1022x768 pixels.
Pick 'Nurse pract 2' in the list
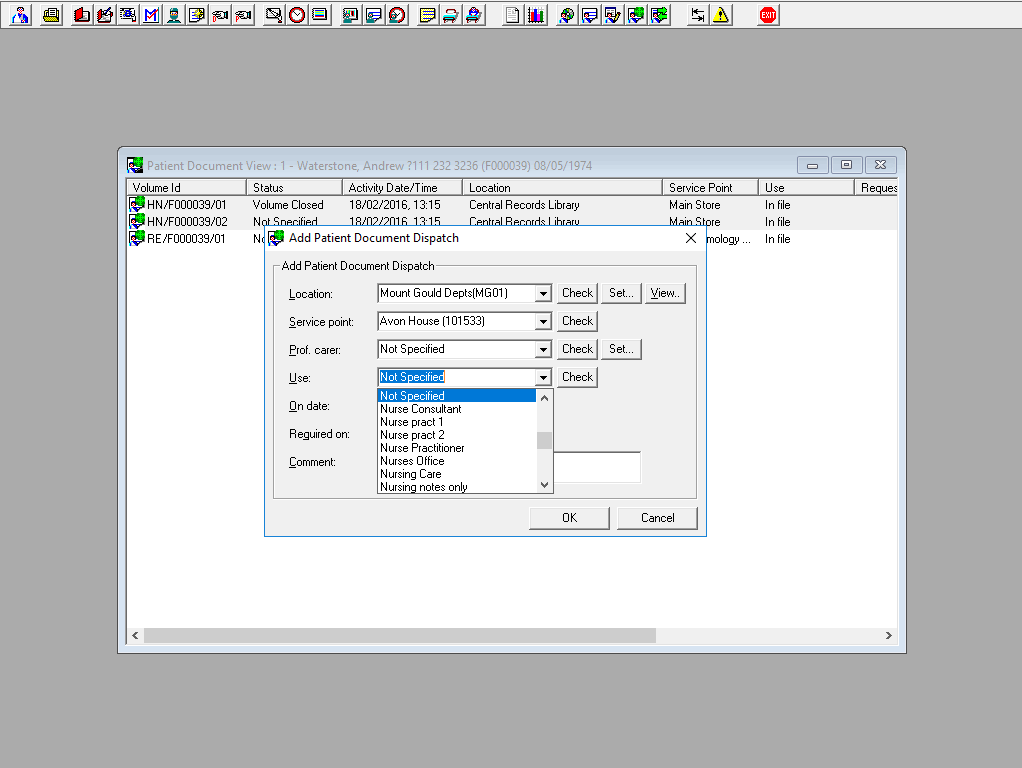[x=457, y=435]
